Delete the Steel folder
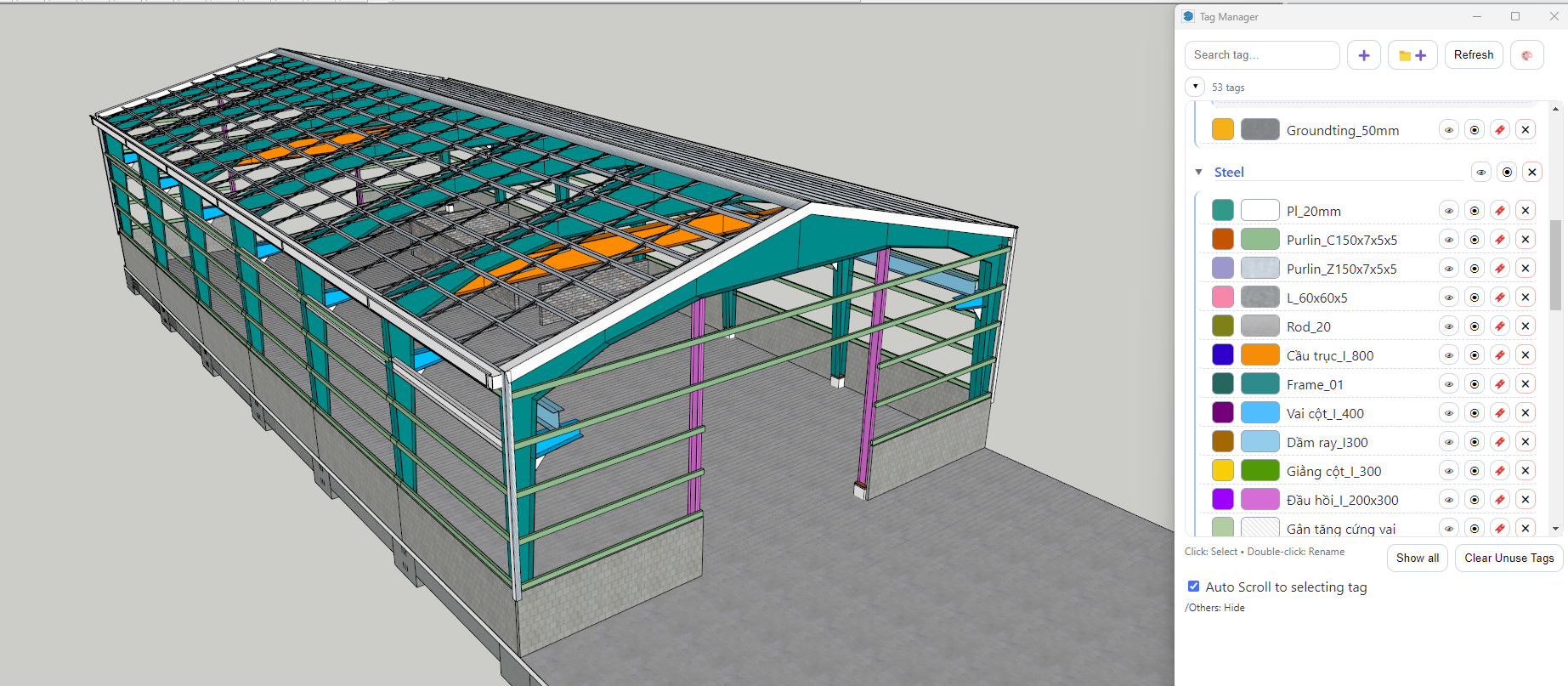 pos(1531,173)
